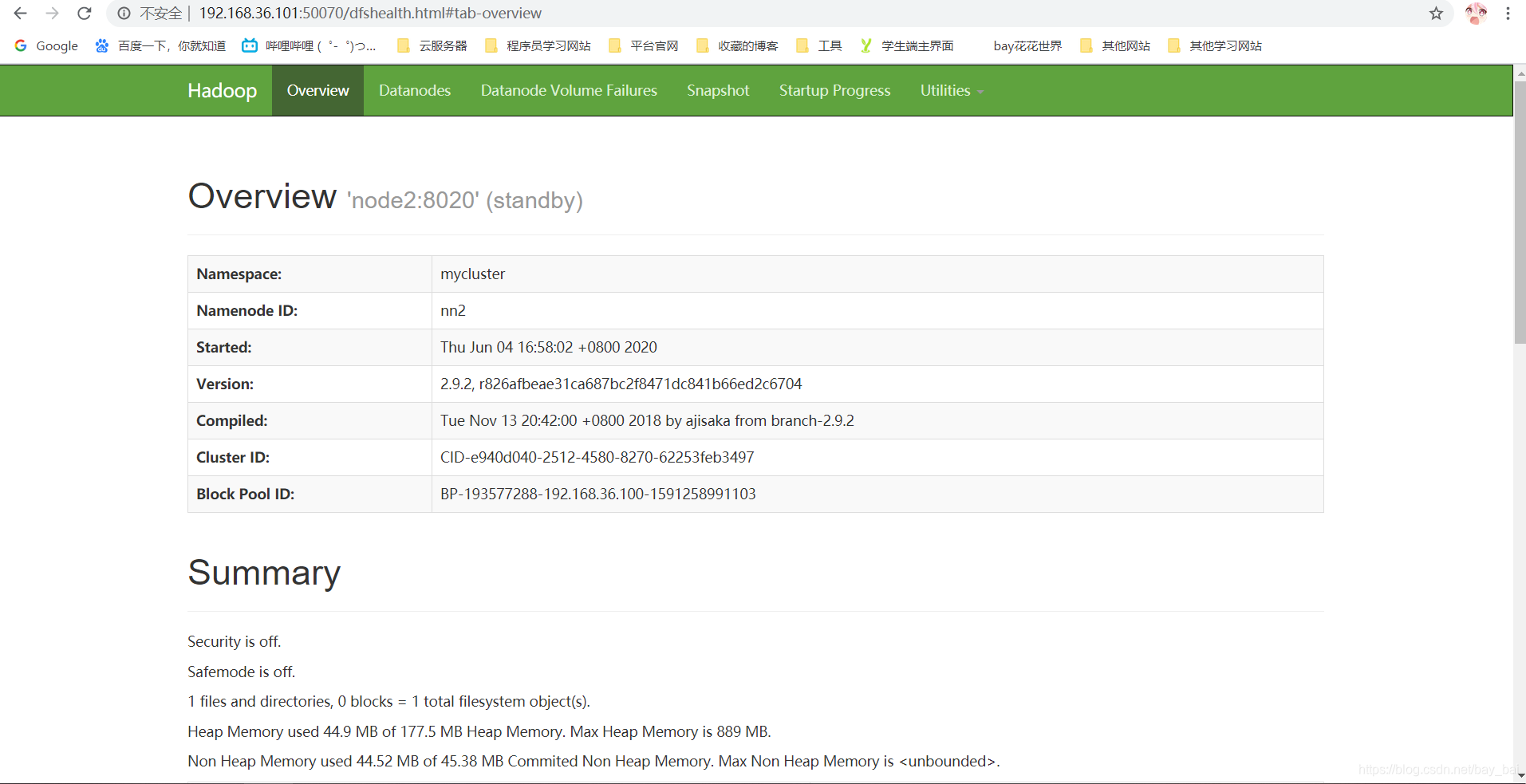Click the 'node2:8020' (standby) subtitle
1526x784 pixels.
pyautogui.click(x=465, y=200)
